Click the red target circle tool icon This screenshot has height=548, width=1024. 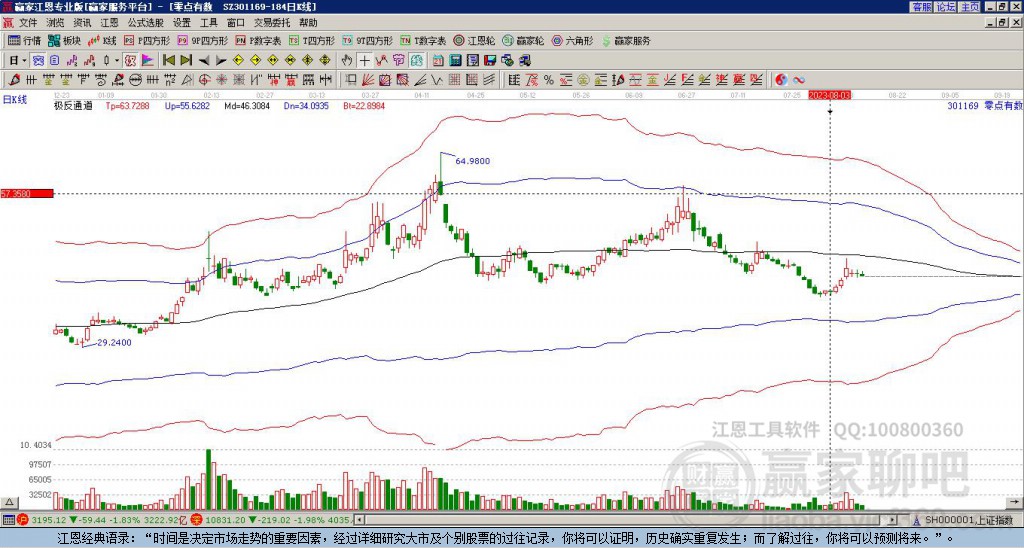tap(204, 80)
